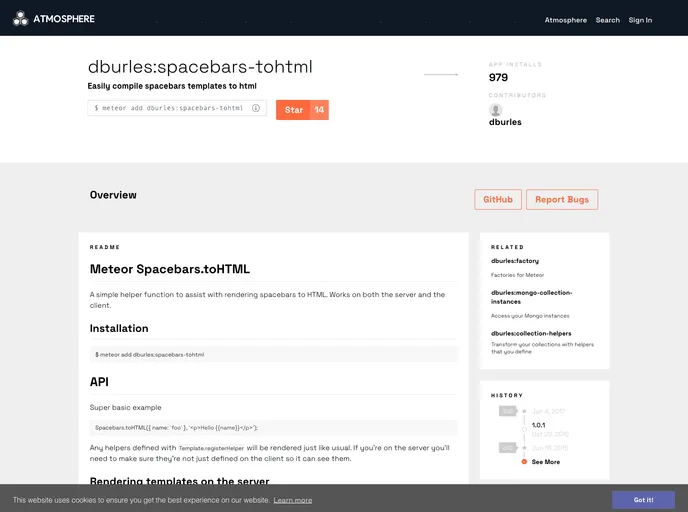Viewport: 688px width, 512px height.
Task: Star the spacebars-tohtml package
Action: click(293, 110)
